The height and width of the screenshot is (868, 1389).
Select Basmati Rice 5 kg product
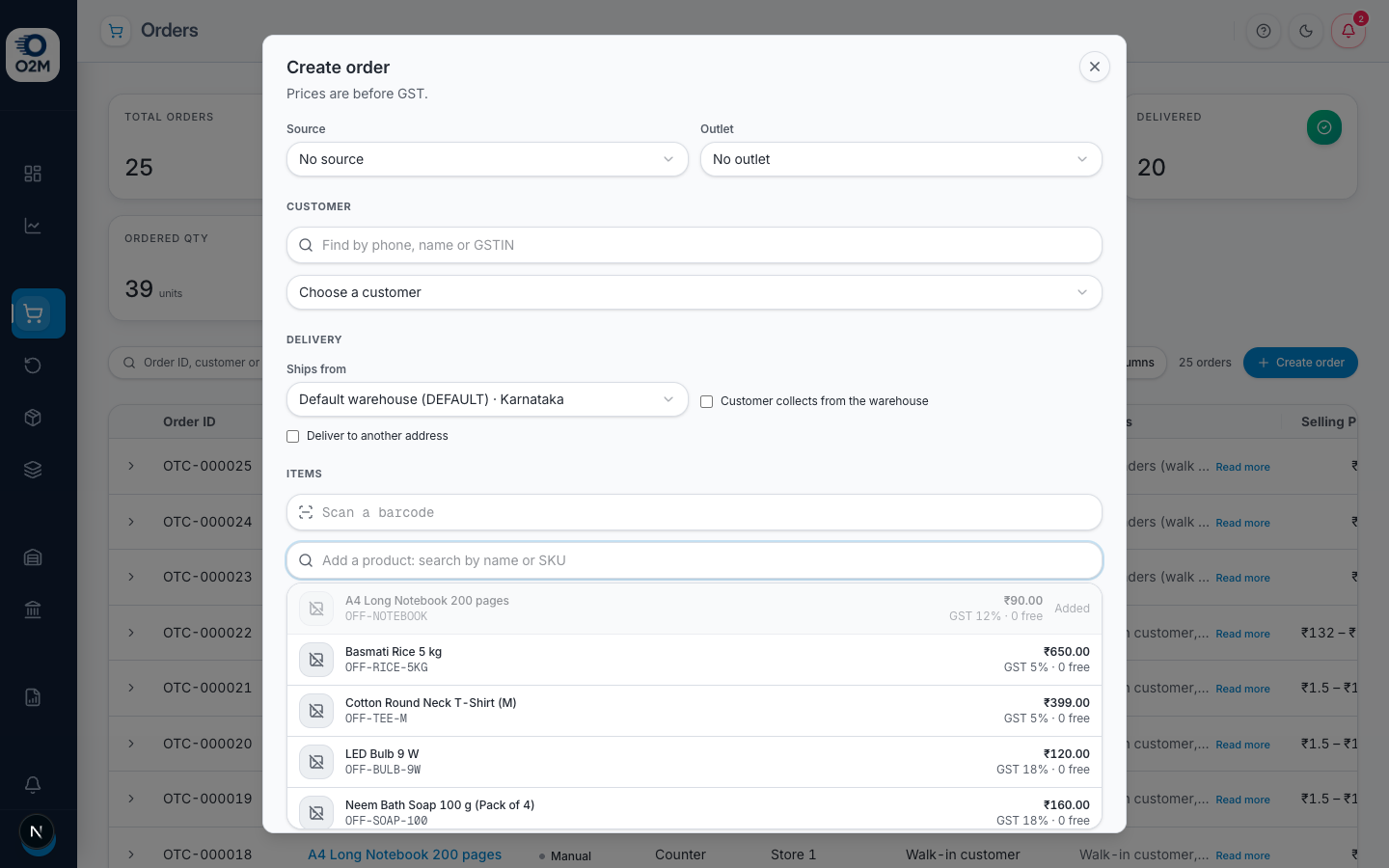694,660
